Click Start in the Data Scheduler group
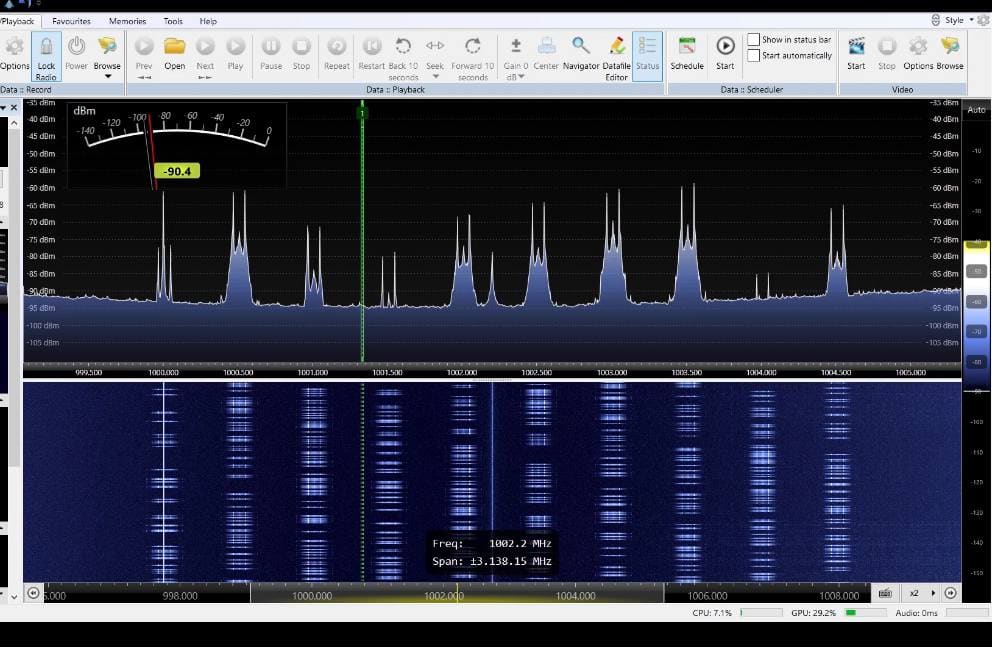The height and width of the screenshot is (663, 992). [725, 53]
